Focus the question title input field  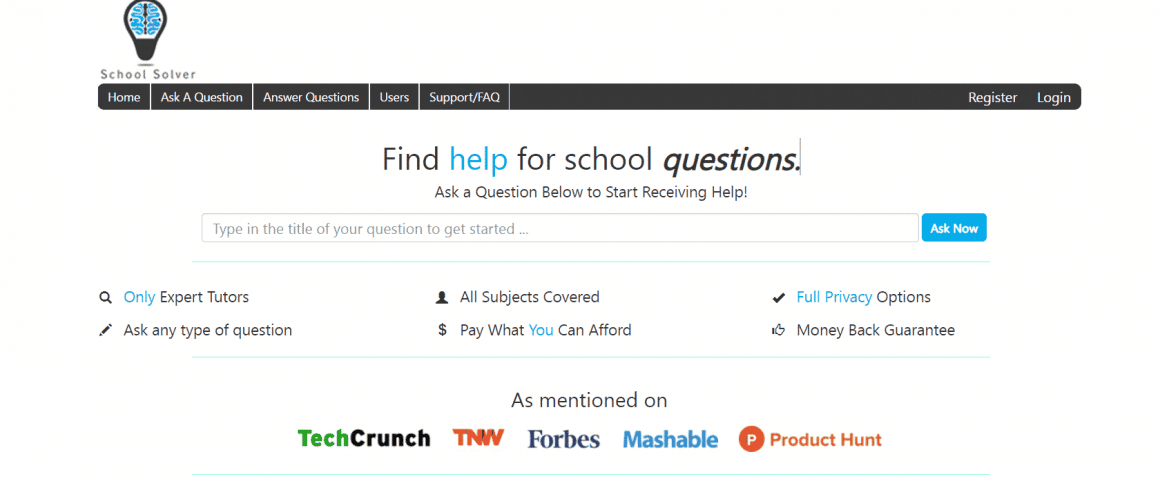click(560, 228)
